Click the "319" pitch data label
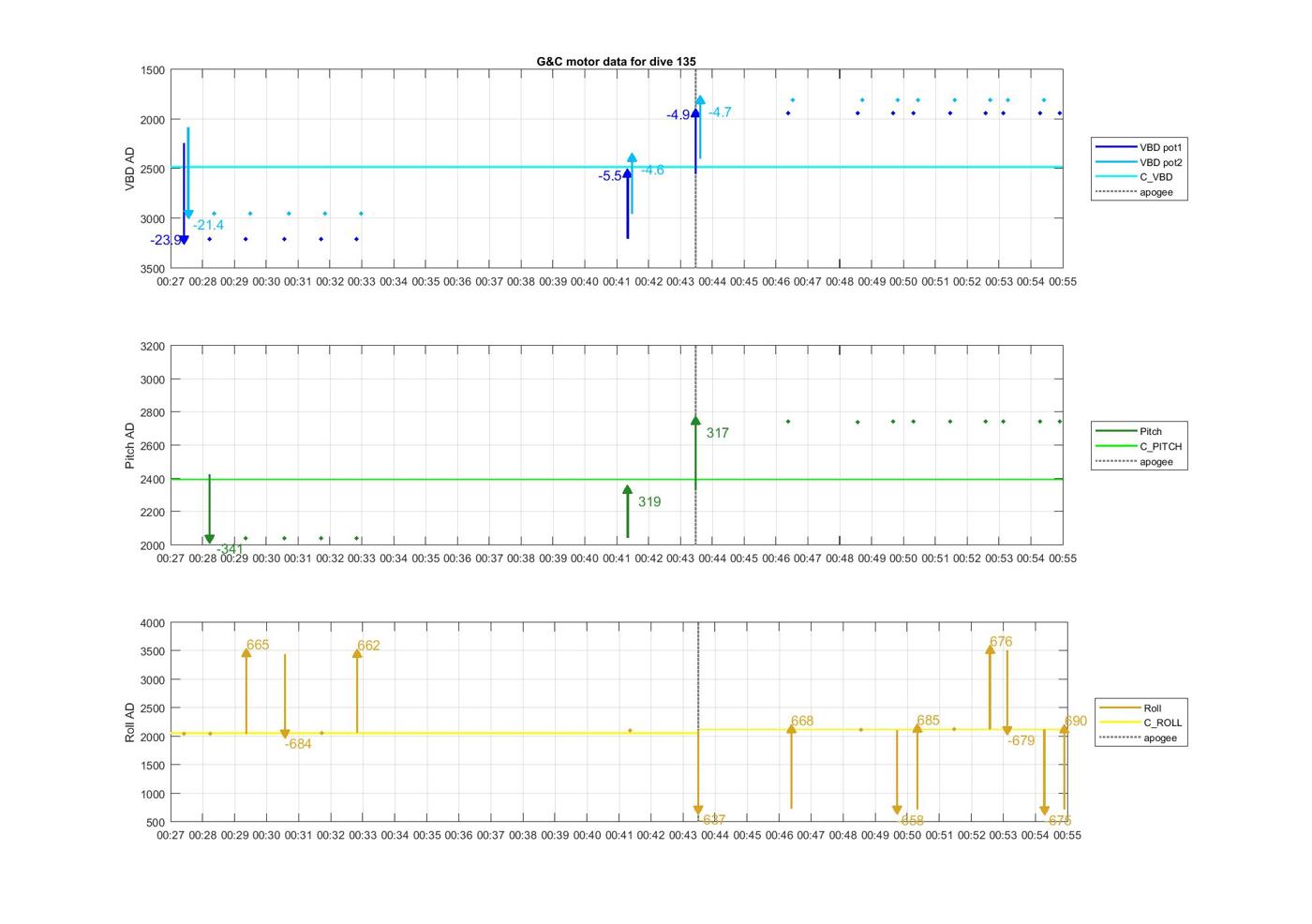This screenshot has width=1312, height=924. coord(649,501)
